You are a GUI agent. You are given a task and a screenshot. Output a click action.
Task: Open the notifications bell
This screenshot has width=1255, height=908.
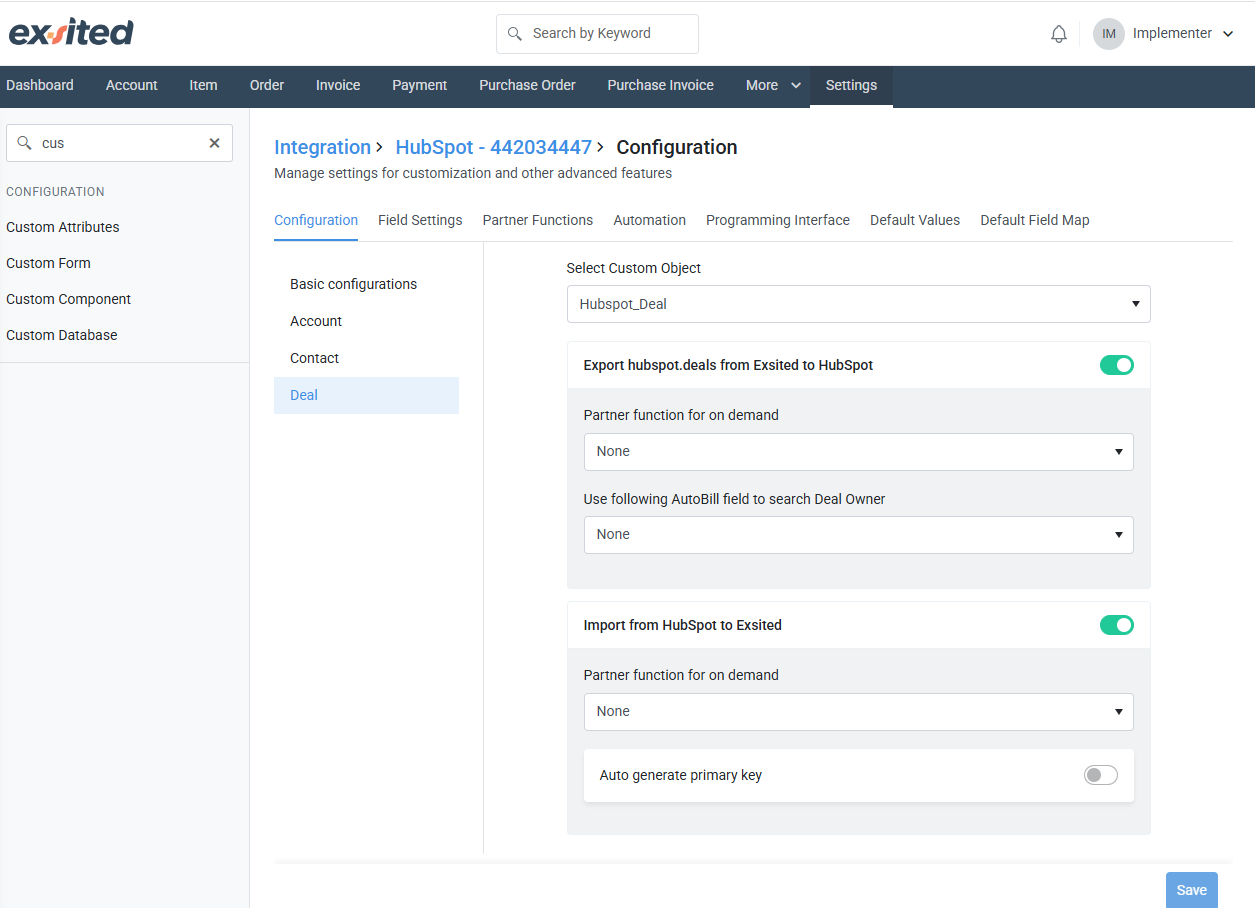(1059, 34)
